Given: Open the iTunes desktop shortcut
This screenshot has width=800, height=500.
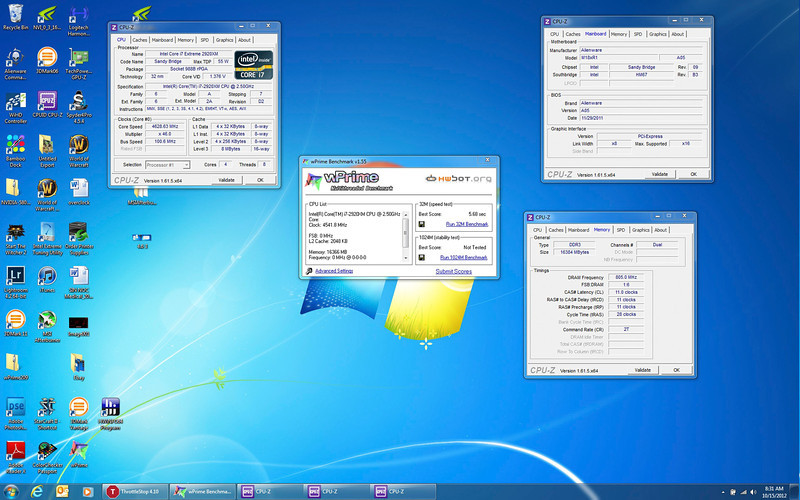Looking at the screenshot, I should coord(47,279).
